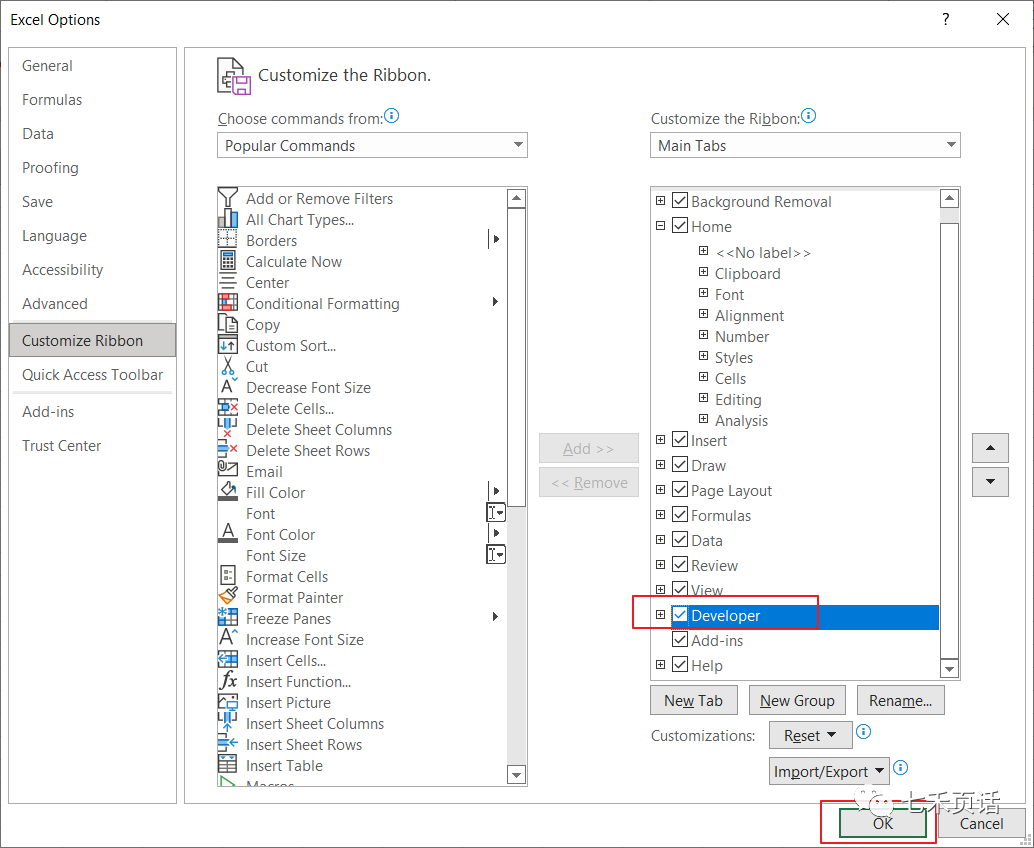
Task: Click the Copy command icon
Action: click(x=228, y=324)
